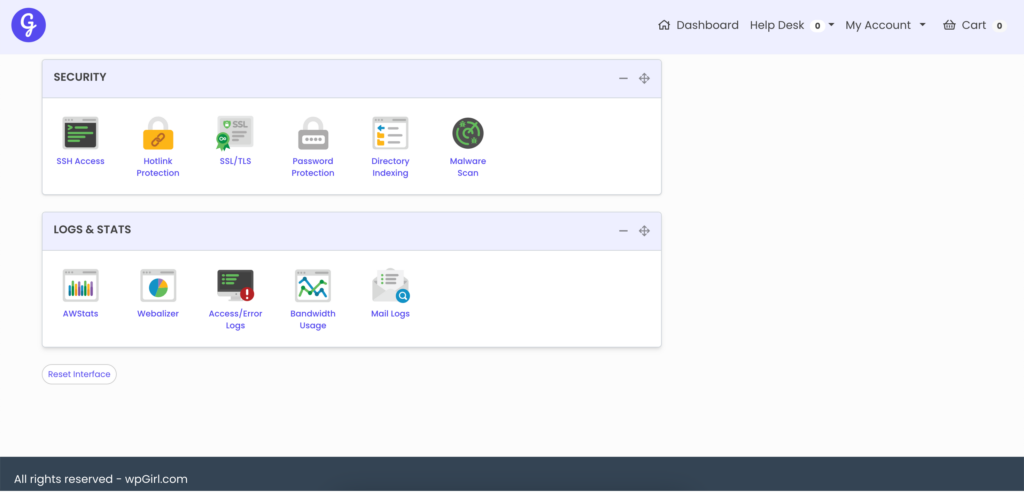
Task: Click the Webalizer text link
Action: [158, 313]
